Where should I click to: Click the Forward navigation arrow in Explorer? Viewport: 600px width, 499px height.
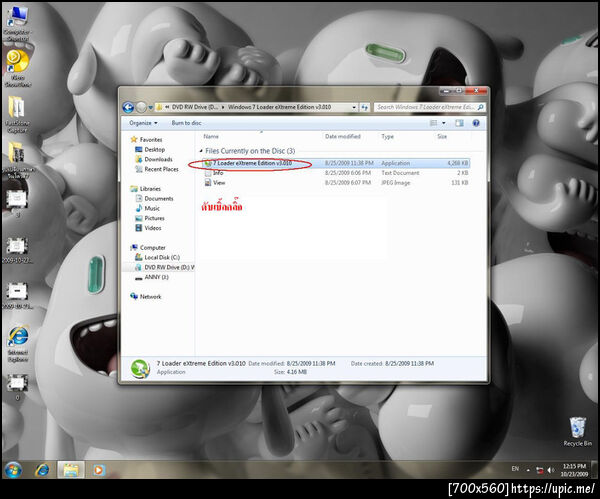141,108
